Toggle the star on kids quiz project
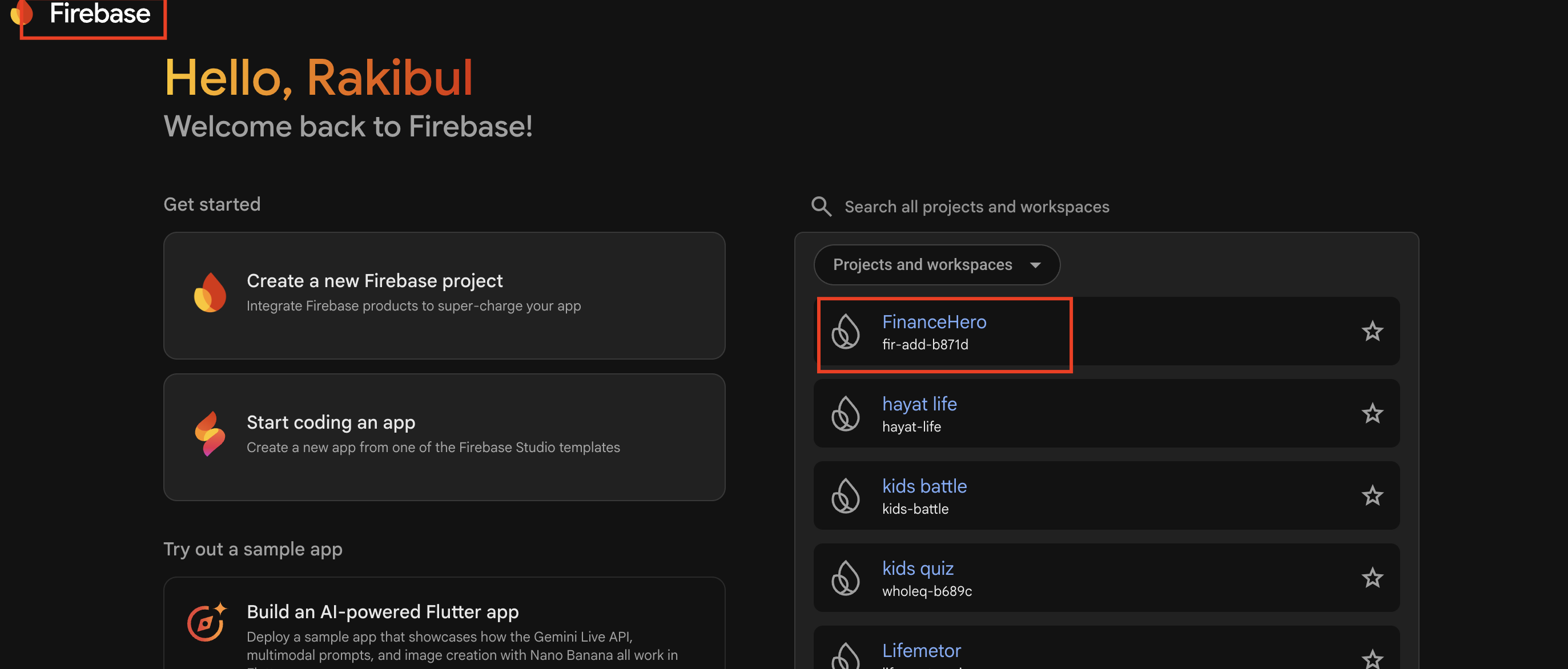The height and width of the screenshot is (669, 1568). 1373,578
